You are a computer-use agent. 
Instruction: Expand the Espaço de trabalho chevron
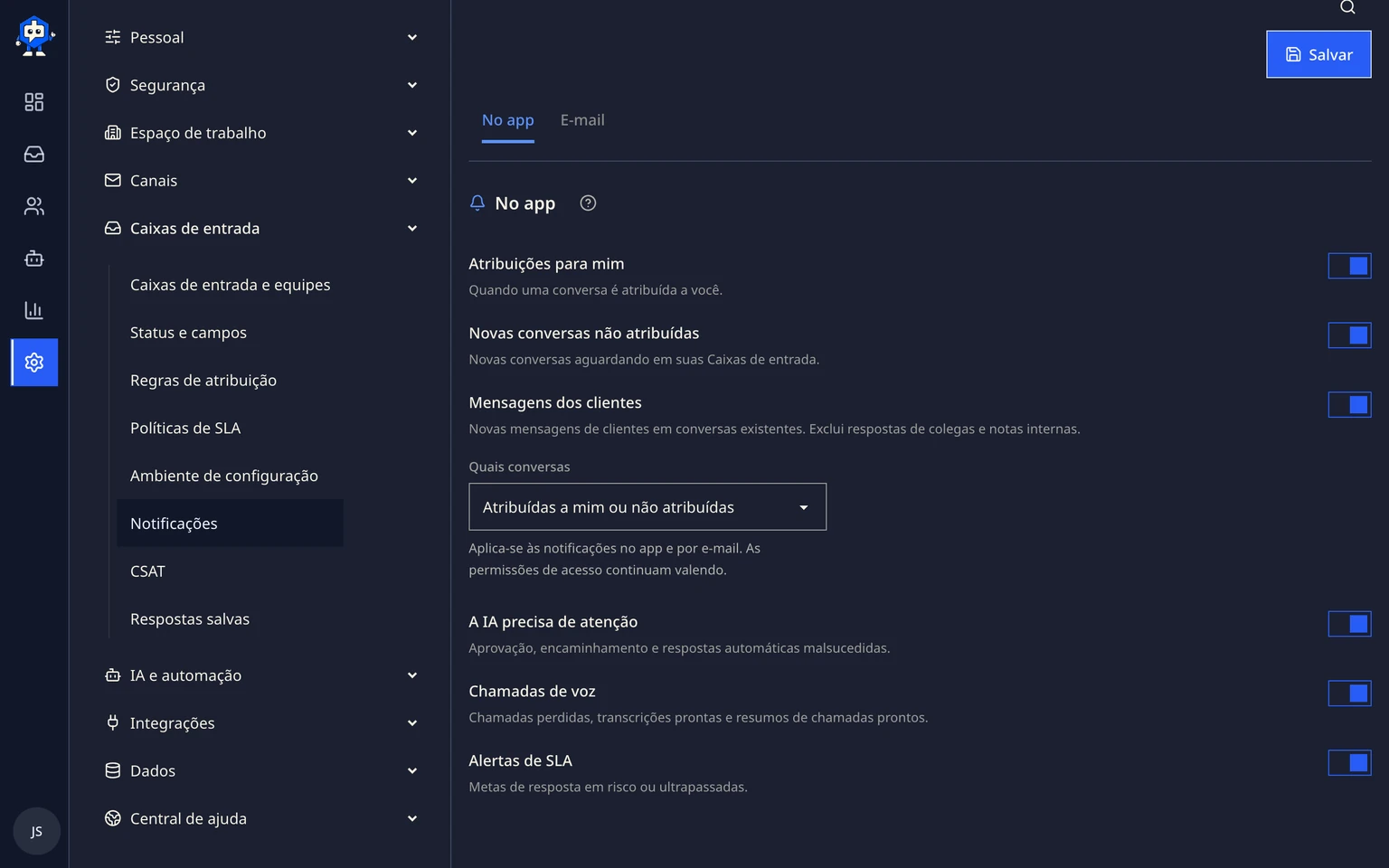pos(412,133)
